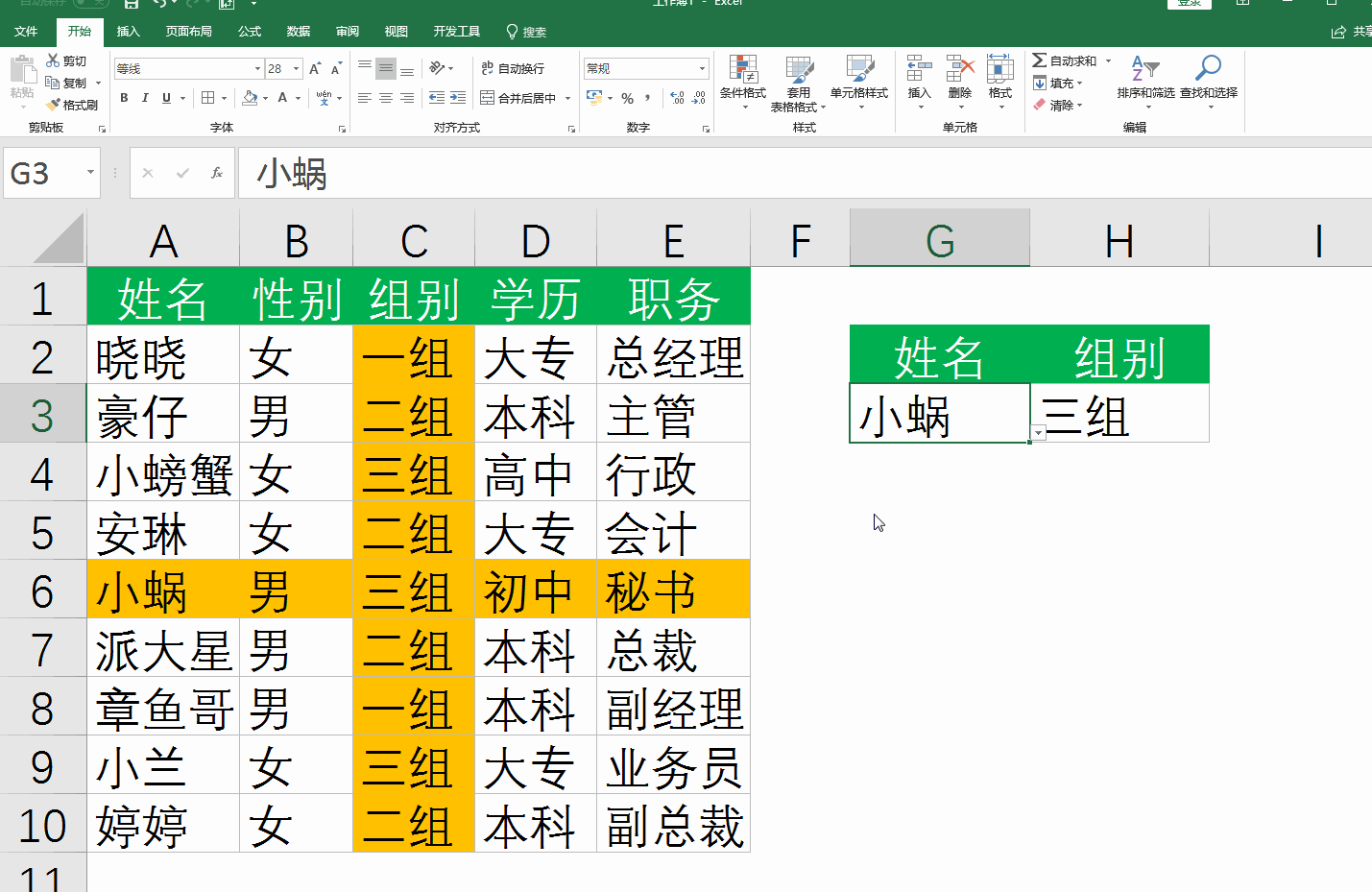Switch to Page Layout (页面布局) tab

tap(188, 32)
